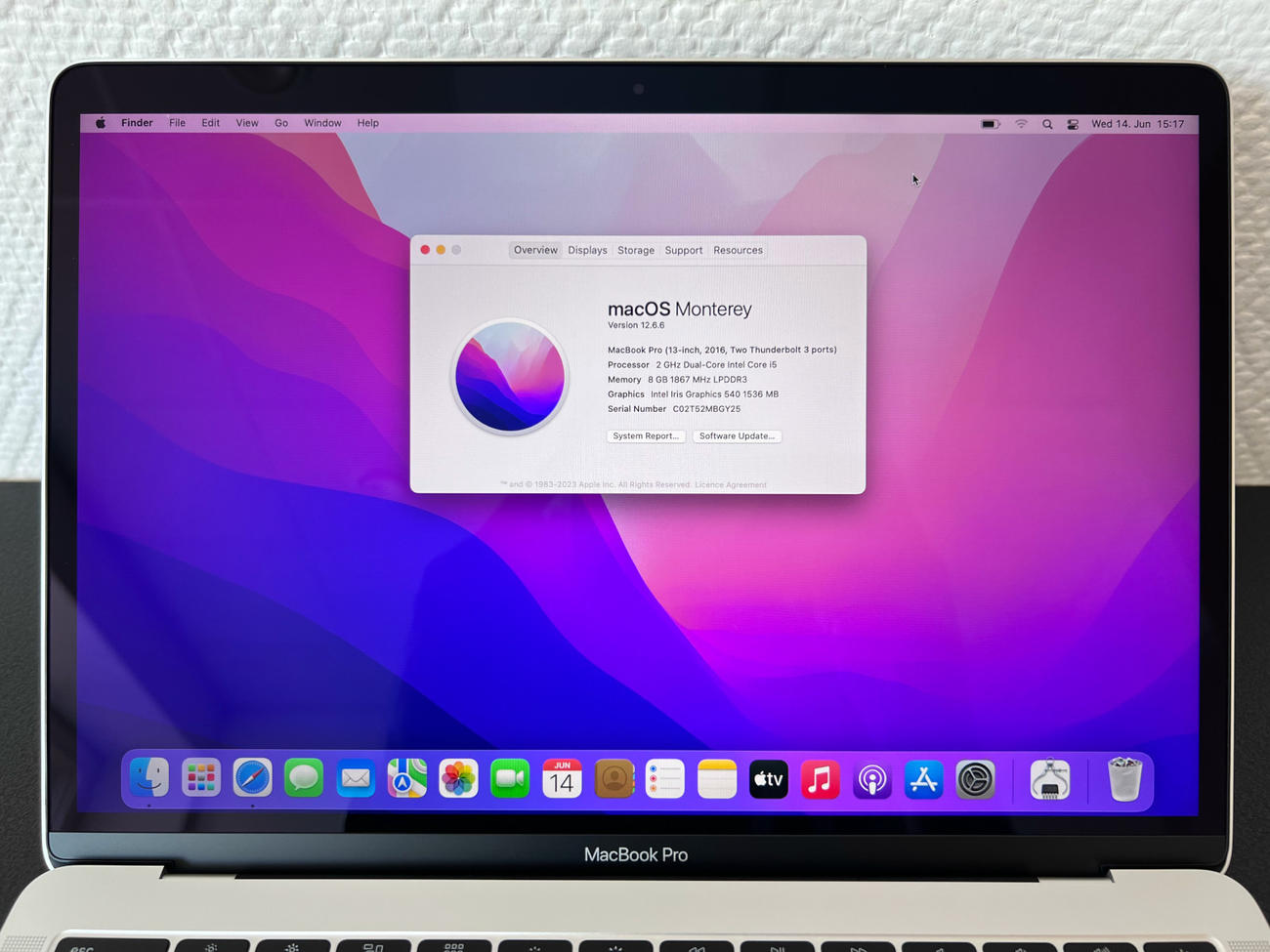Open the View menu
This screenshot has width=1270, height=952.
247,123
